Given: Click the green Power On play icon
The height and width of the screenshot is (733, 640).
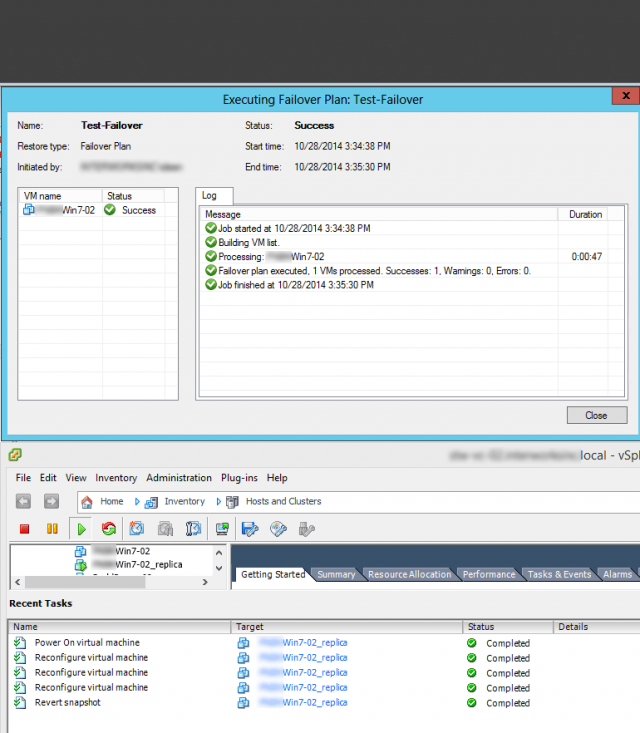Looking at the screenshot, I should [82, 529].
